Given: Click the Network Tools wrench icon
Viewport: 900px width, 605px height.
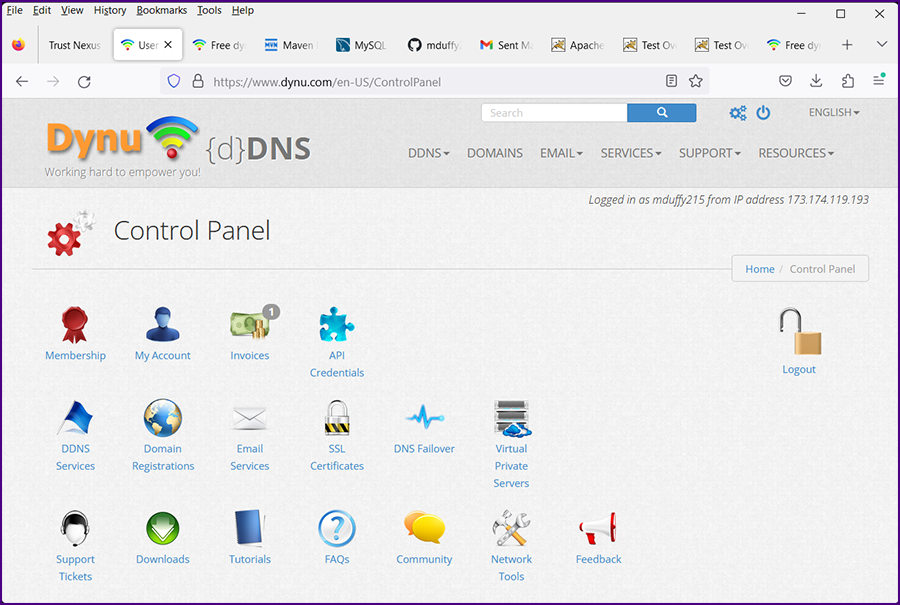Looking at the screenshot, I should (x=511, y=528).
